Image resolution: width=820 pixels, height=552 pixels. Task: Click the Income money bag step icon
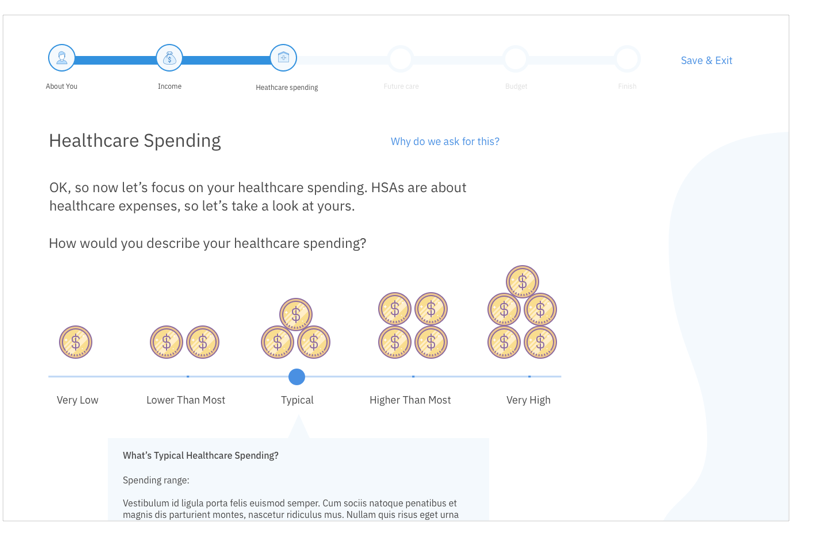[x=169, y=58]
